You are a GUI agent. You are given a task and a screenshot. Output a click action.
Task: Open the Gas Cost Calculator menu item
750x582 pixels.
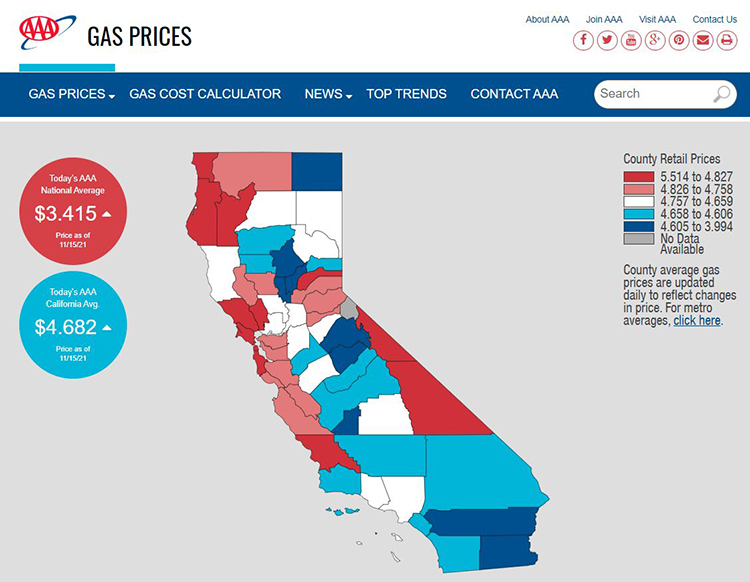[205, 94]
